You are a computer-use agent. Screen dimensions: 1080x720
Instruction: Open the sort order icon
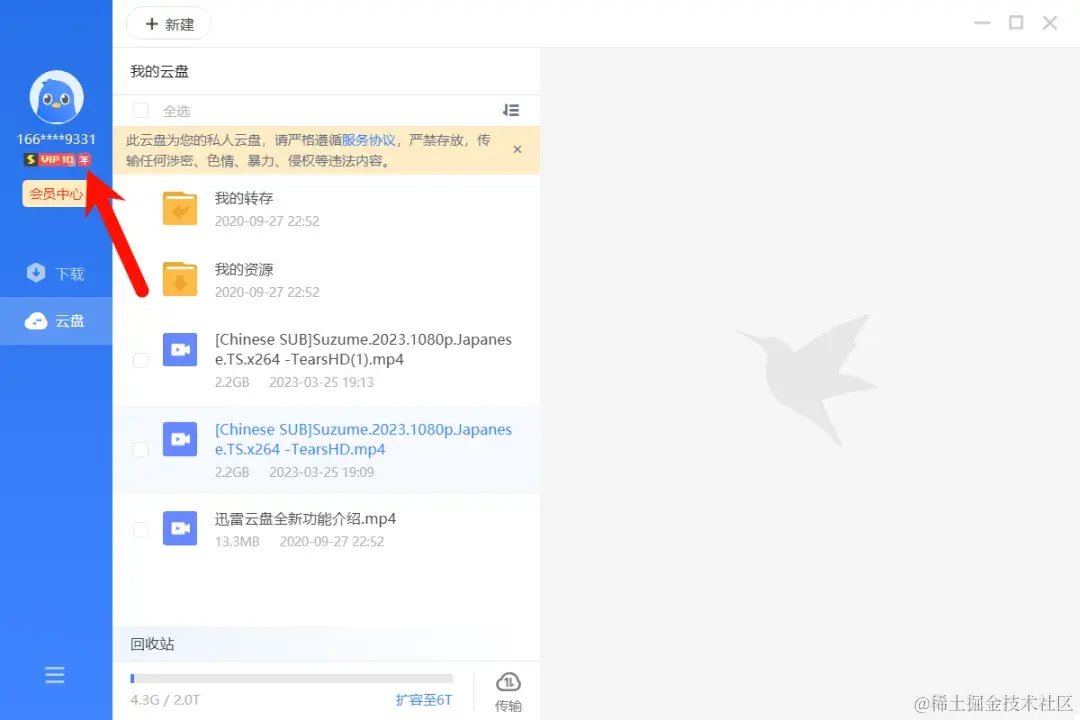coord(510,110)
